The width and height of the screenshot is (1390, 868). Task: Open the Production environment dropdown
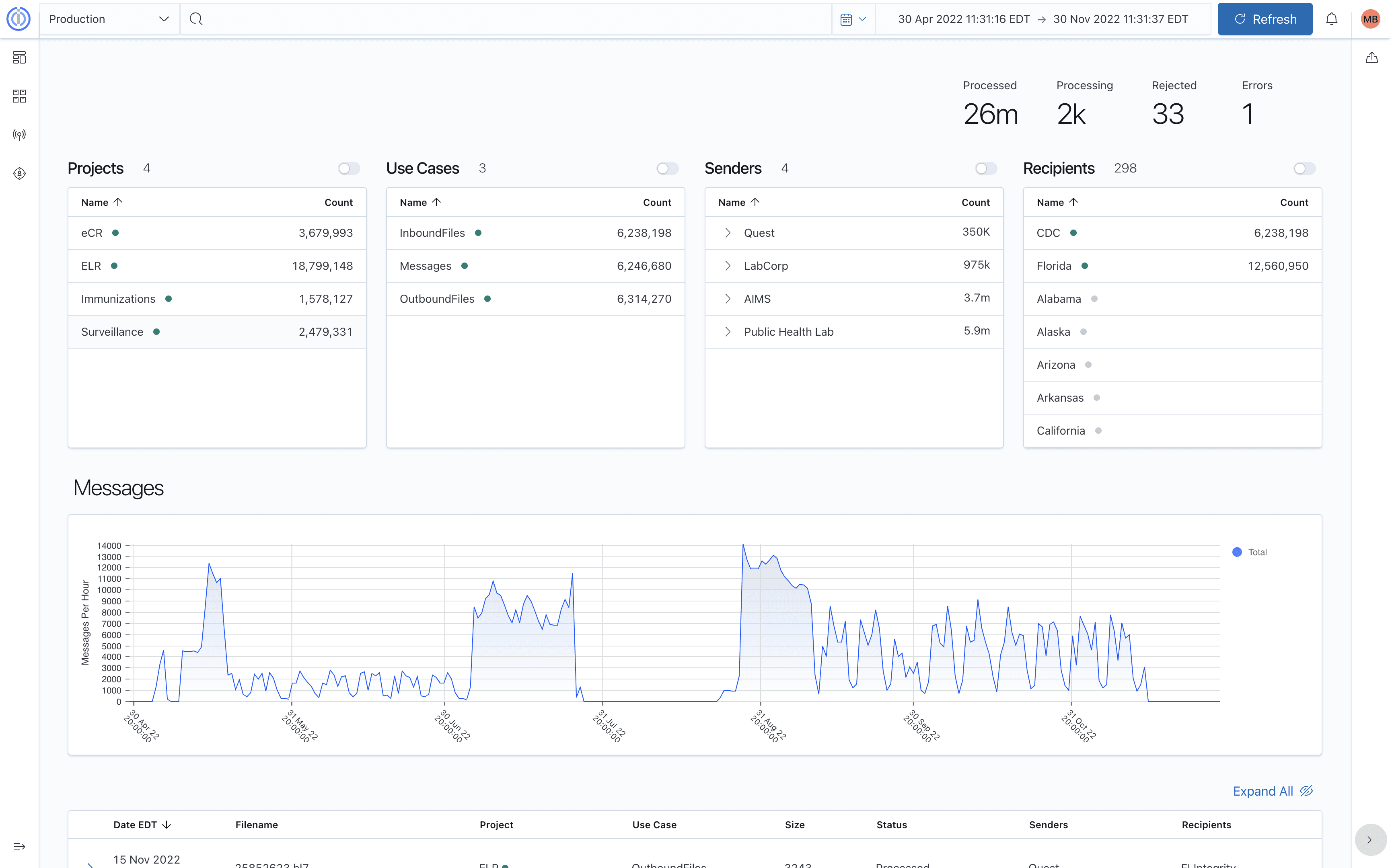(x=109, y=19)
